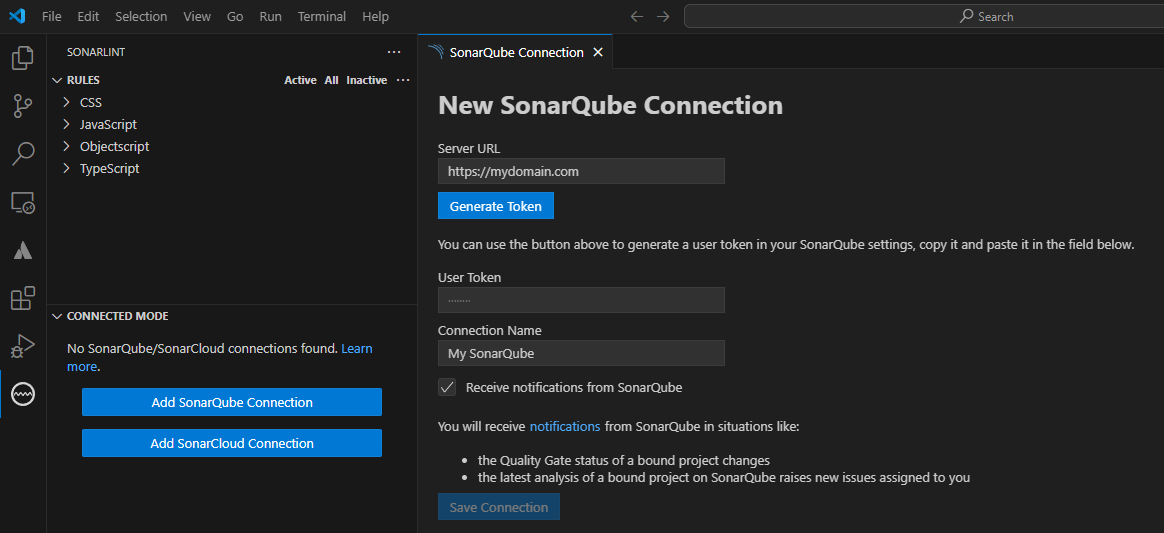The image size is (1164, 533).
Task: Go back with the left arrow
Action: (x=636, y=16)
